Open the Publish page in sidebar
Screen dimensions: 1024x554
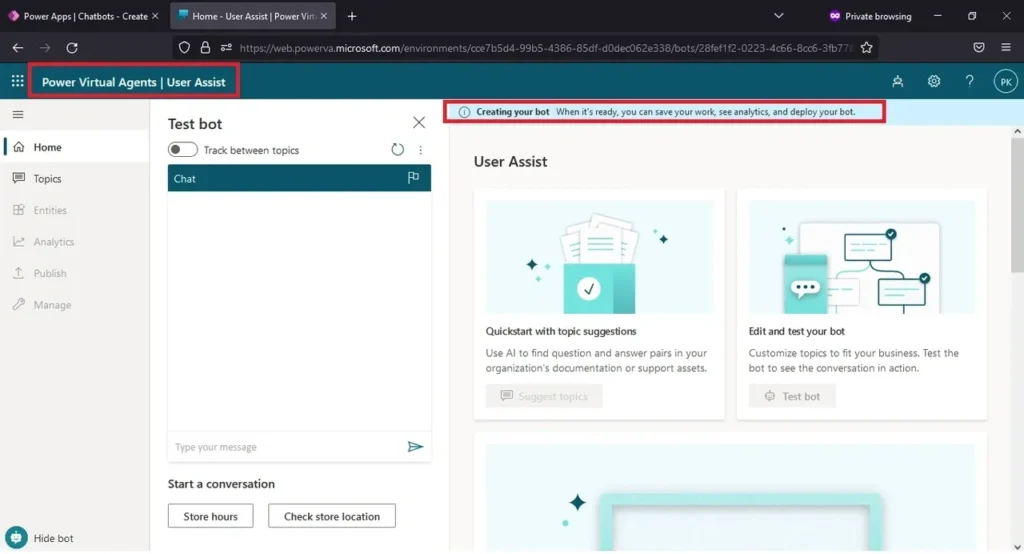pos(74,273)
